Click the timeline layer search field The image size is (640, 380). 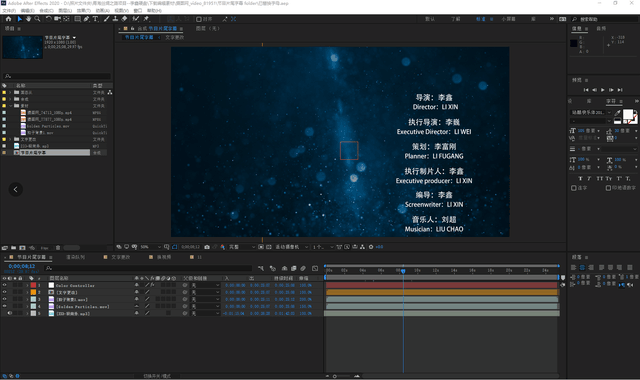(x=148, y=268)
